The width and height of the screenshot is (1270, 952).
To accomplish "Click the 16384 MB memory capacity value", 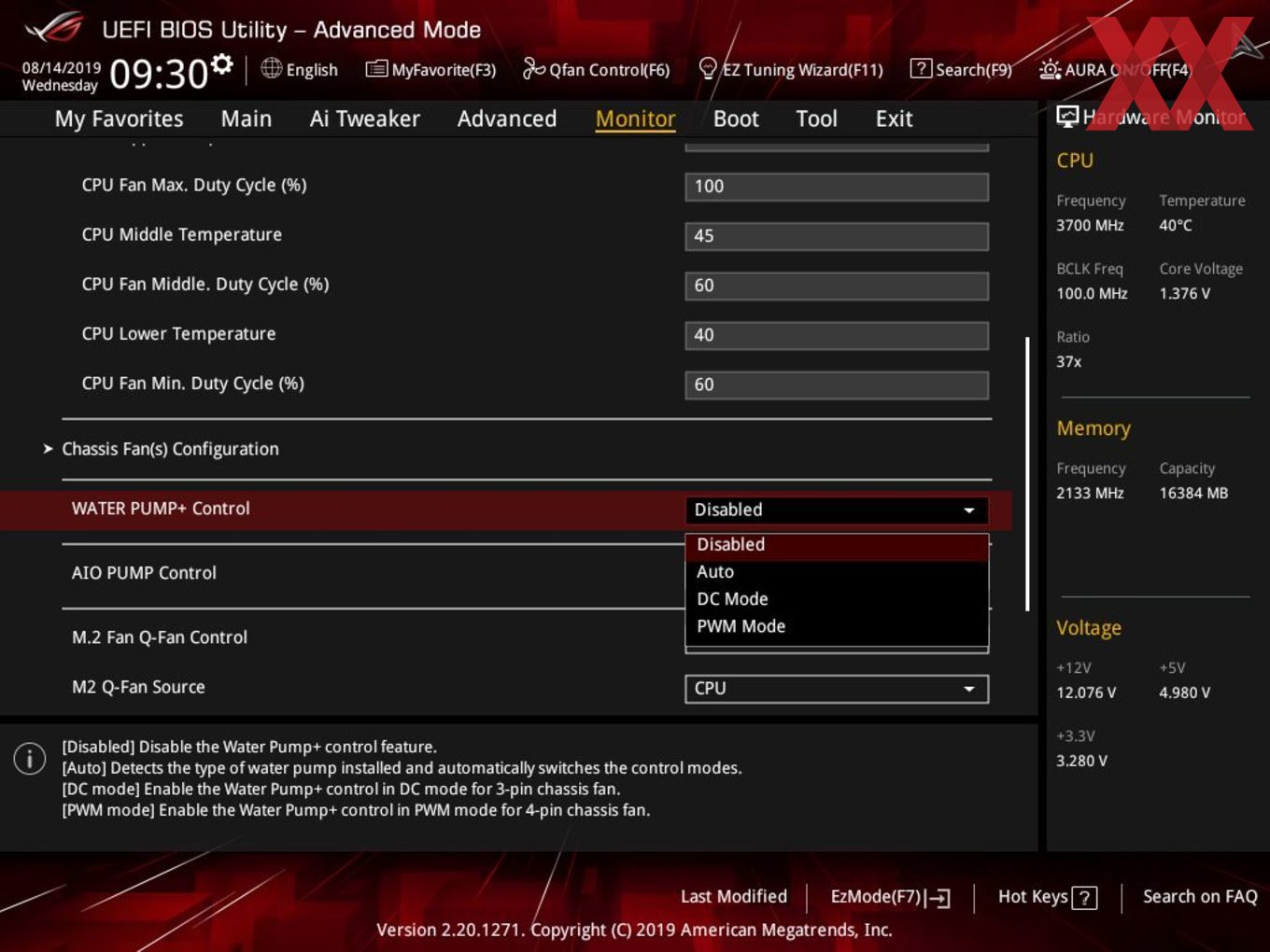I will (1193, 493).
